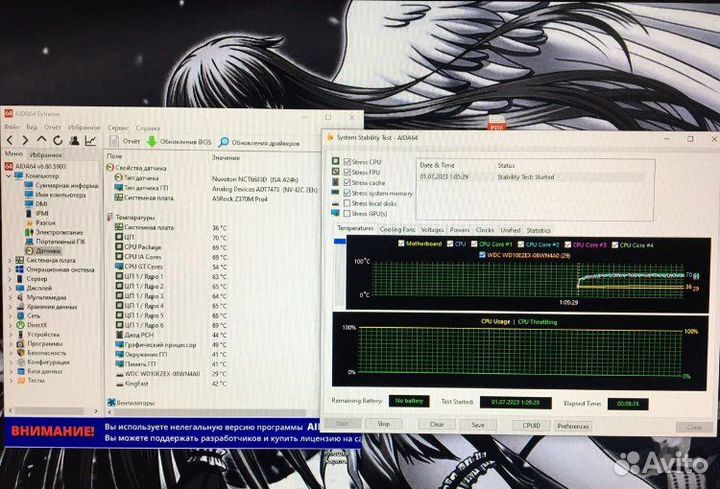Click the Stress GPU(s) monitor icon

[x=336, y=213]
